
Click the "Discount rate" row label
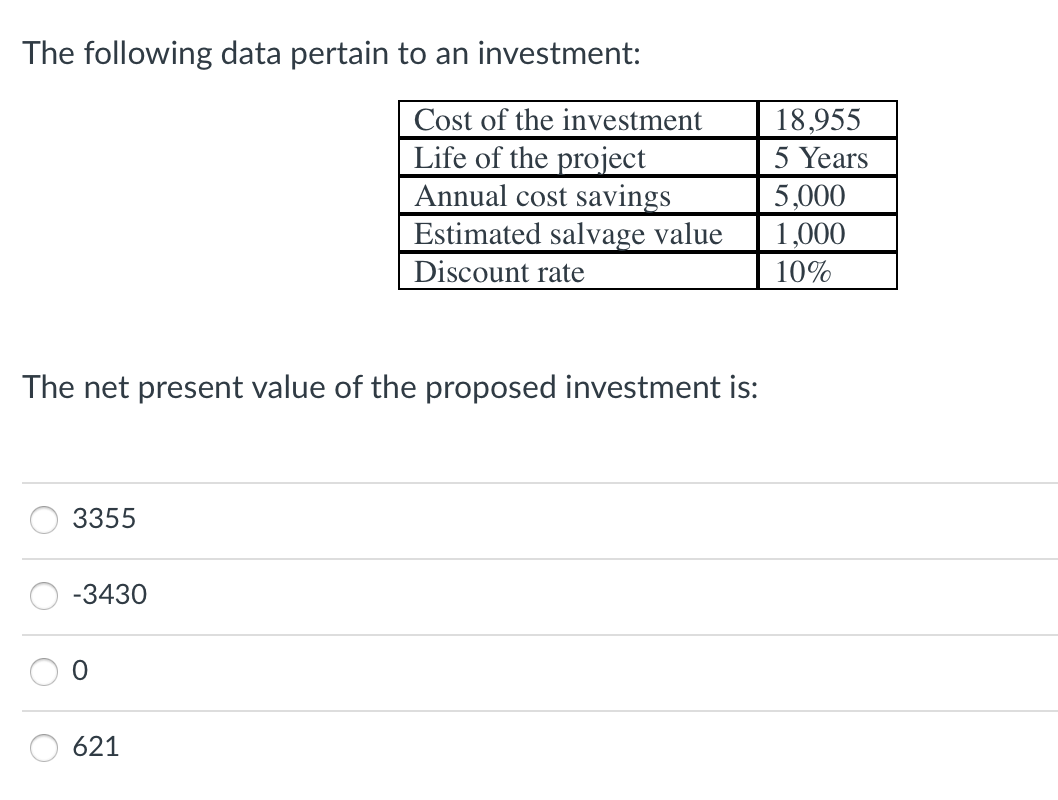pyautogui.click(x=499, y=272)
